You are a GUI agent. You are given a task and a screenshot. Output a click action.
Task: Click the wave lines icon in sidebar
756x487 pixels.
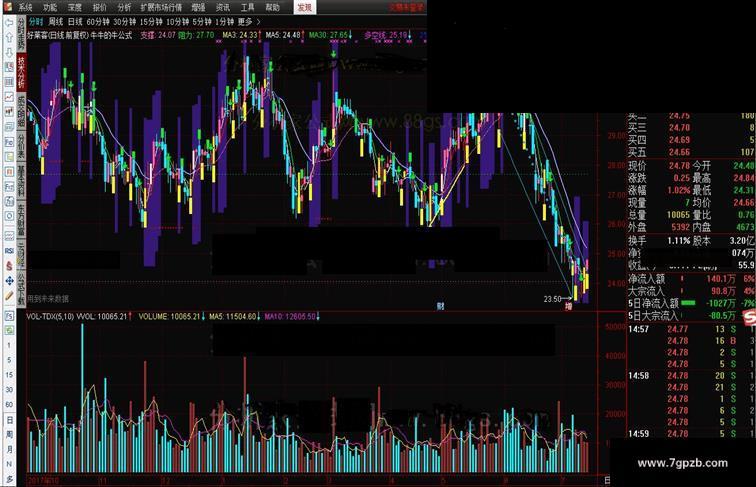9,236
